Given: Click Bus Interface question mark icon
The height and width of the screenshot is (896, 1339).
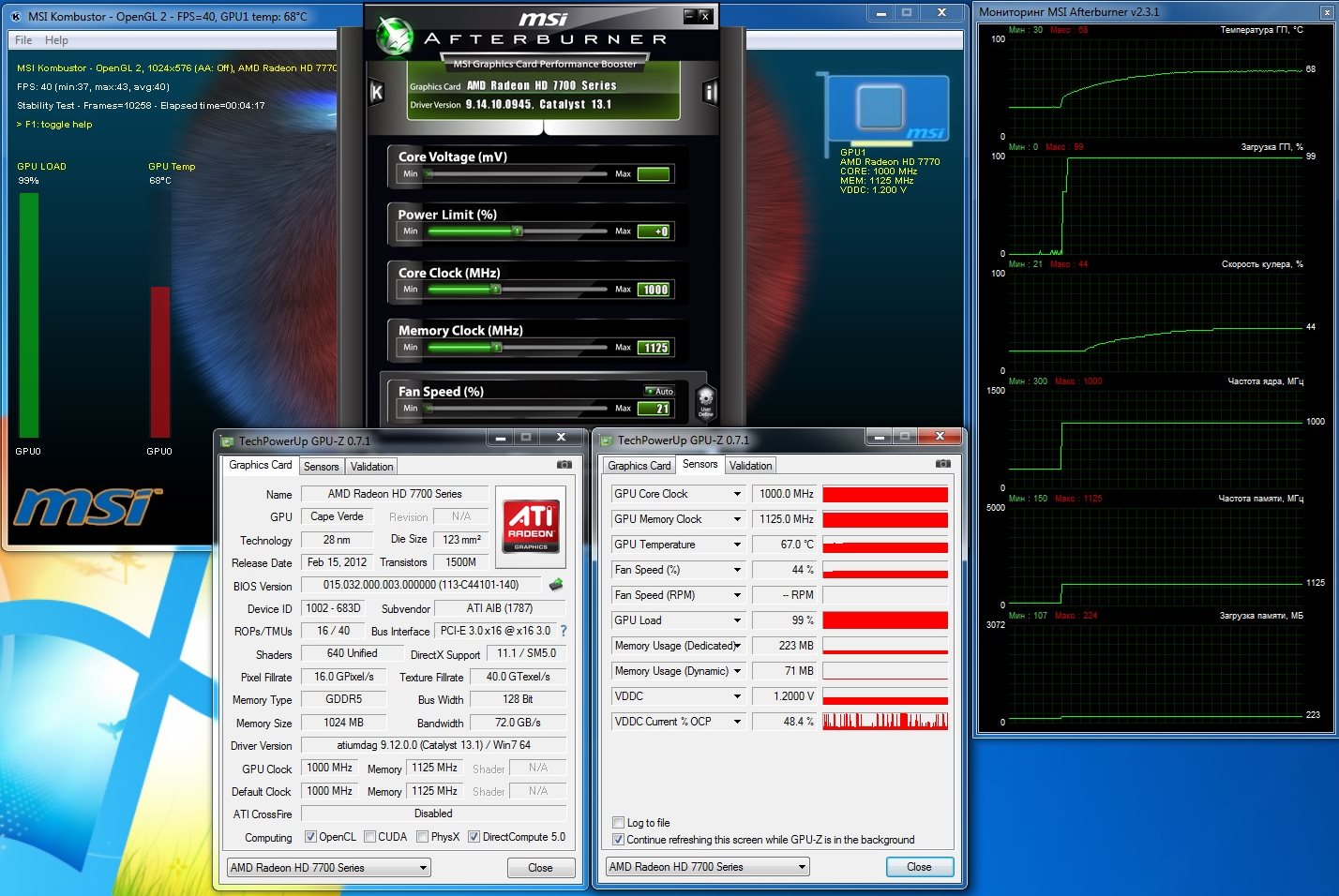Looking at the screenshot, I should coord(564,631).
